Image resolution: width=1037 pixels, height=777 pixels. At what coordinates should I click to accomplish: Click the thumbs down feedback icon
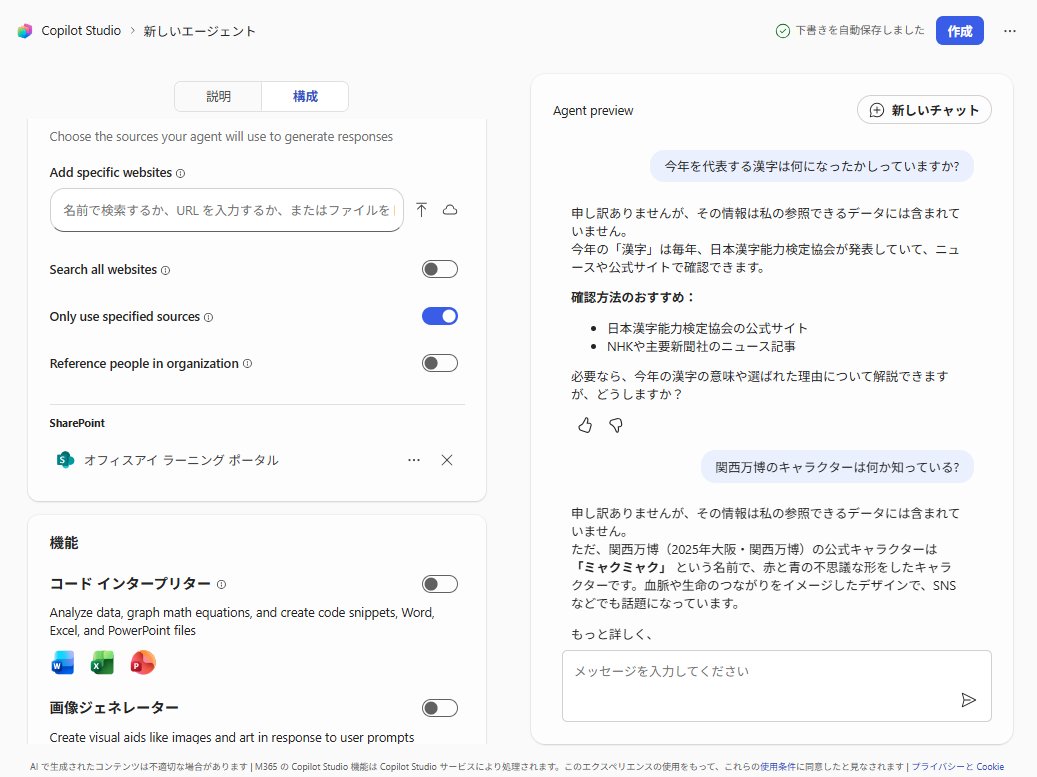coord(616,425)
